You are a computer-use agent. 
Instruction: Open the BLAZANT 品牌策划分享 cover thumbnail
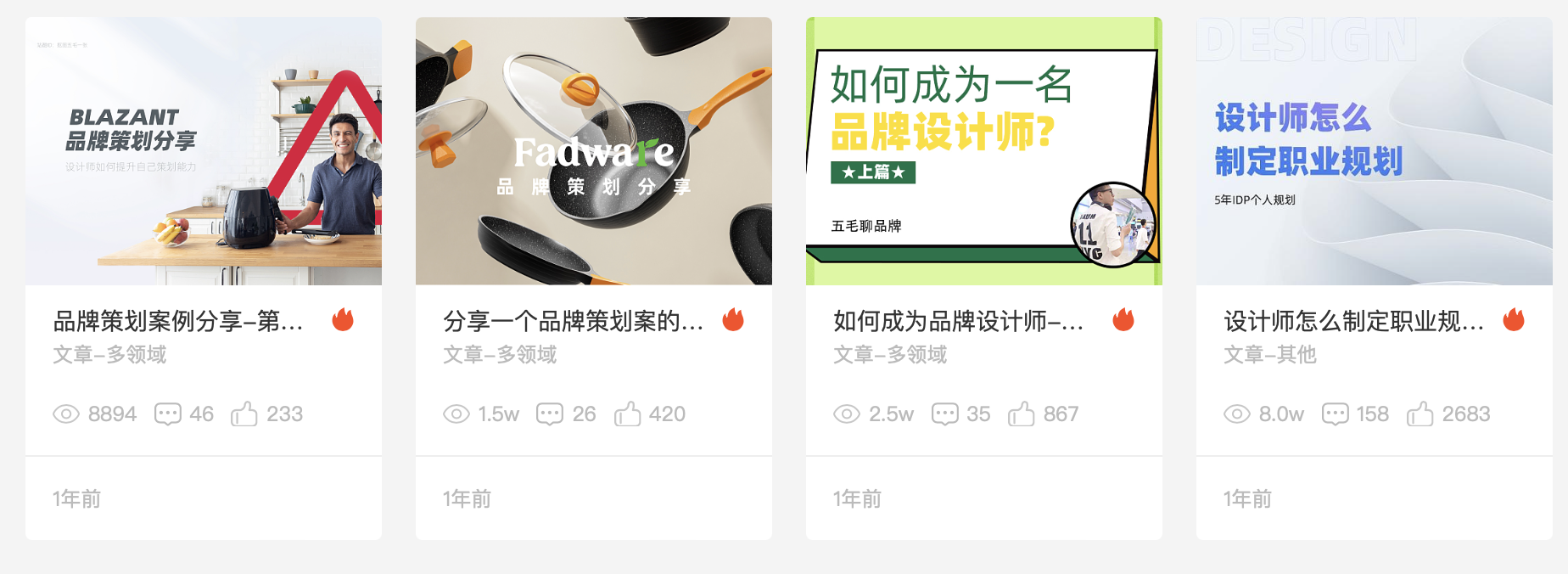(x=204, y=151)
